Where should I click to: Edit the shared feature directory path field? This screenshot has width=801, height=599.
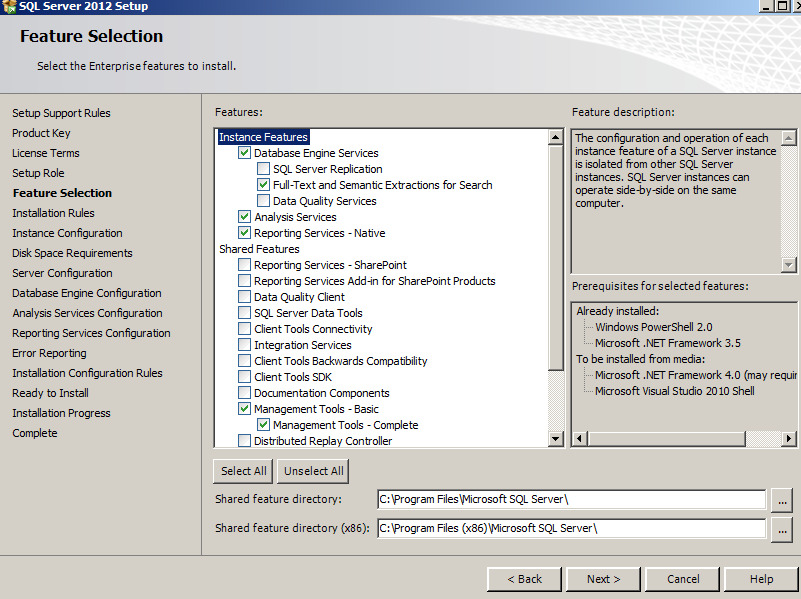tap(571, 499)
